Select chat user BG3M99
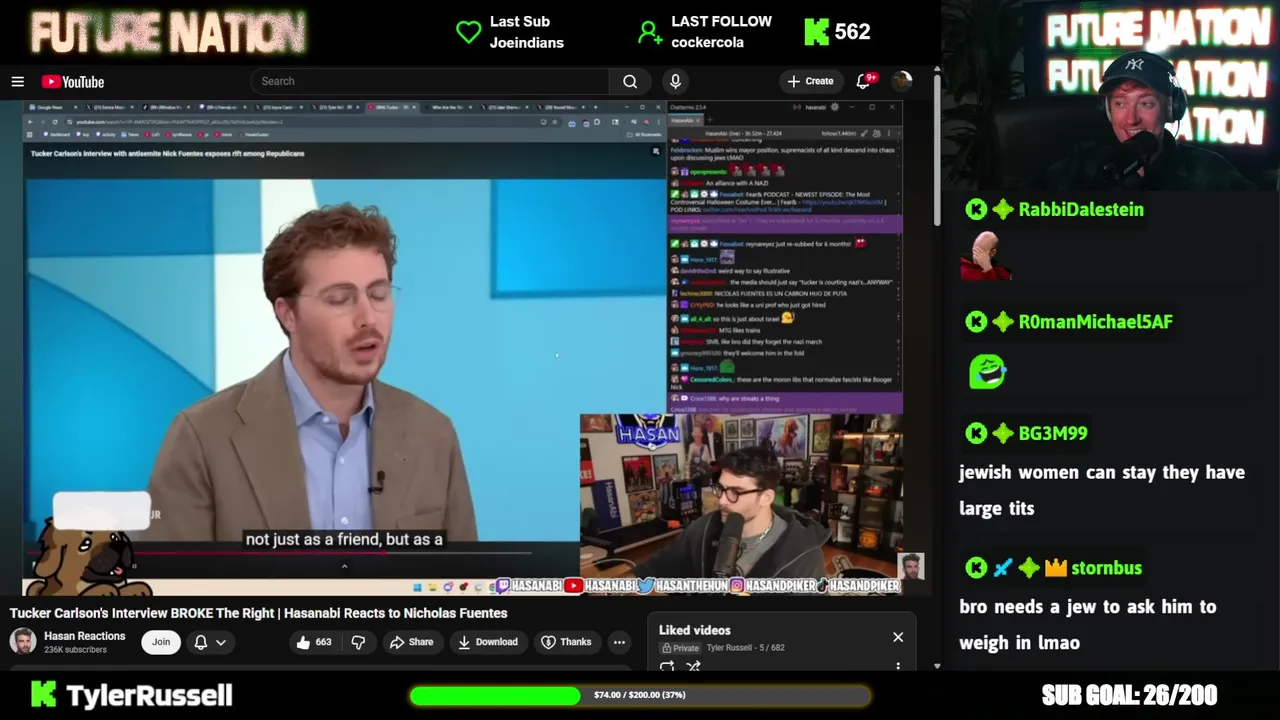The width and height of the screenshot is (1280, 720). (1052, 433)
